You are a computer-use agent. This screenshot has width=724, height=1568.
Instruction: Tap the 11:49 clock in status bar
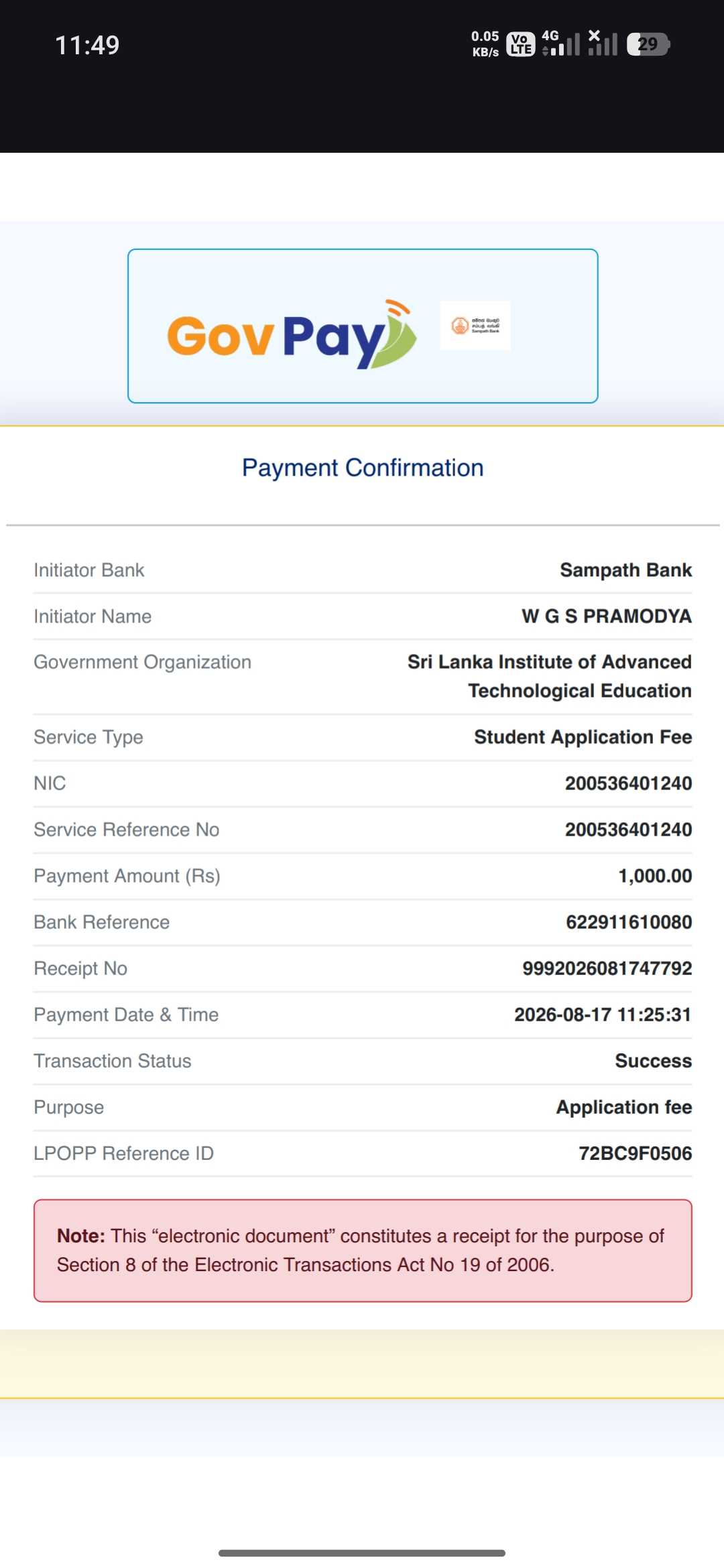click(x=87, y=46)
